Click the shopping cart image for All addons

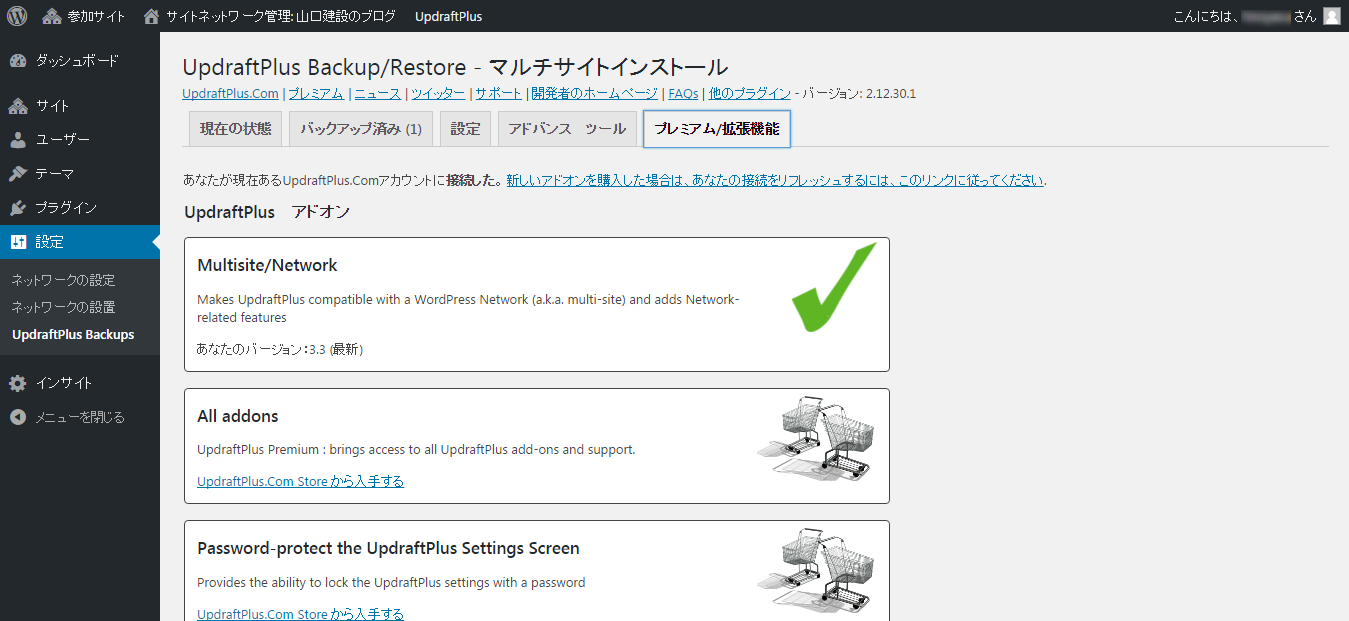coord(817,440)
